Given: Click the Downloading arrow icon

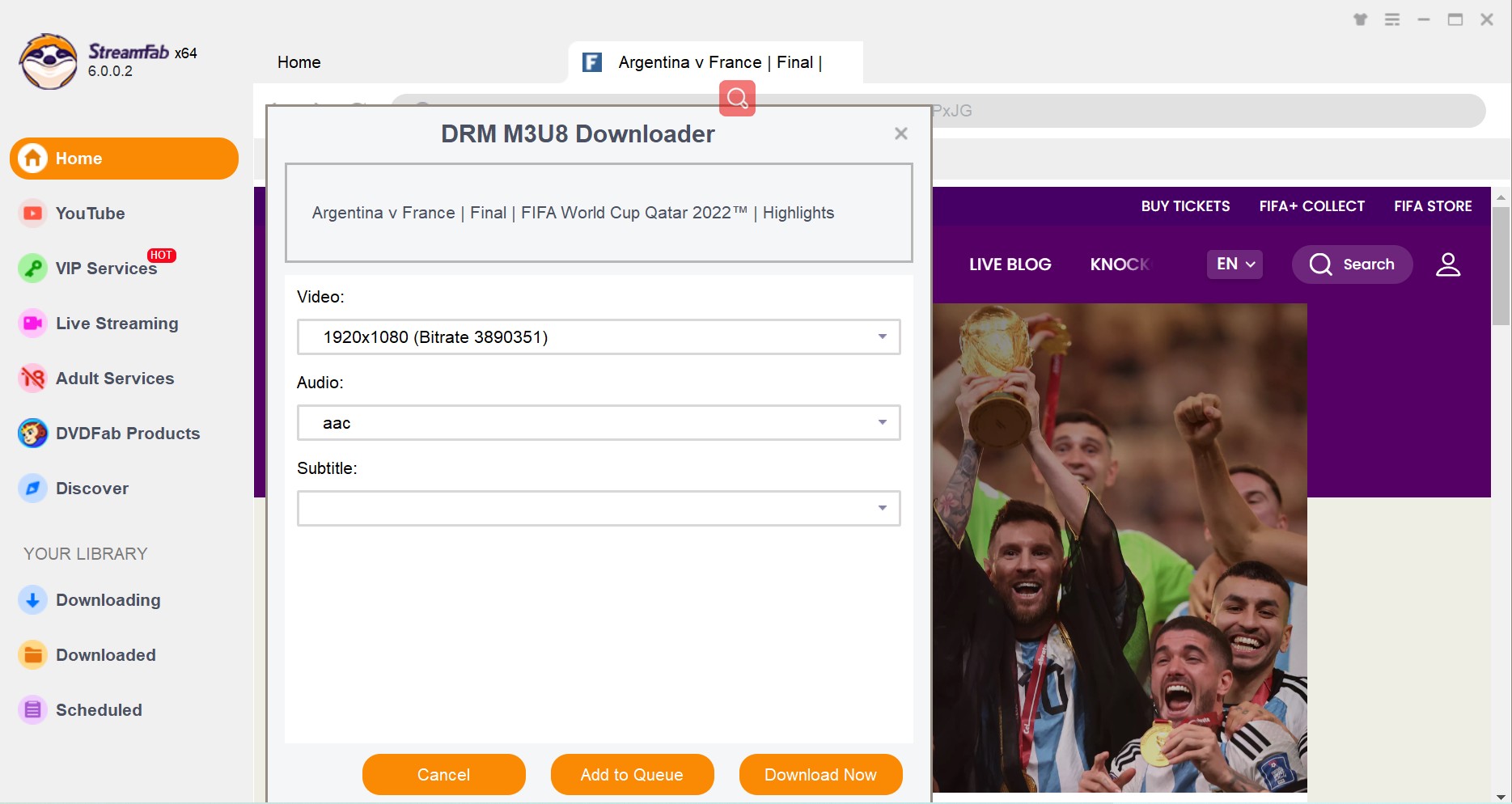Looking at the screenshot, I should 33,600.
